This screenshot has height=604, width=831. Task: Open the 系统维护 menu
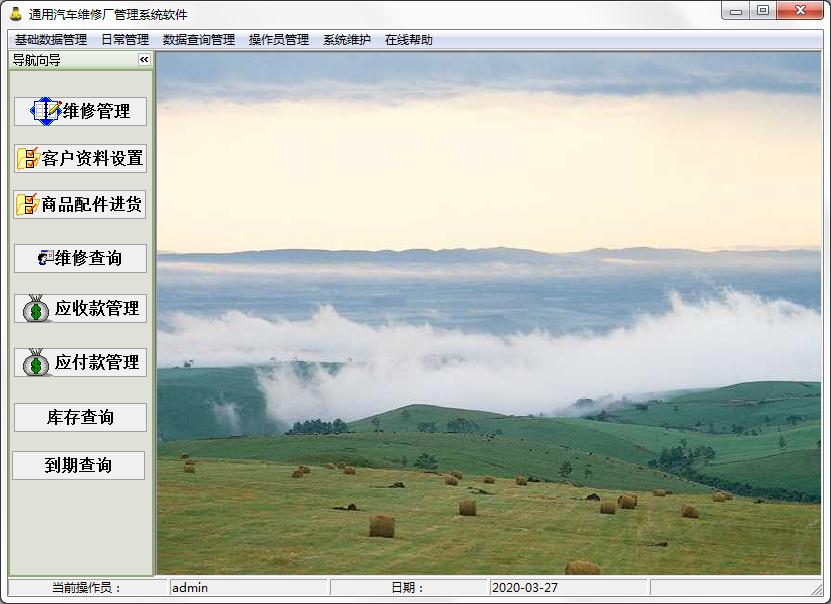(347, 40)
